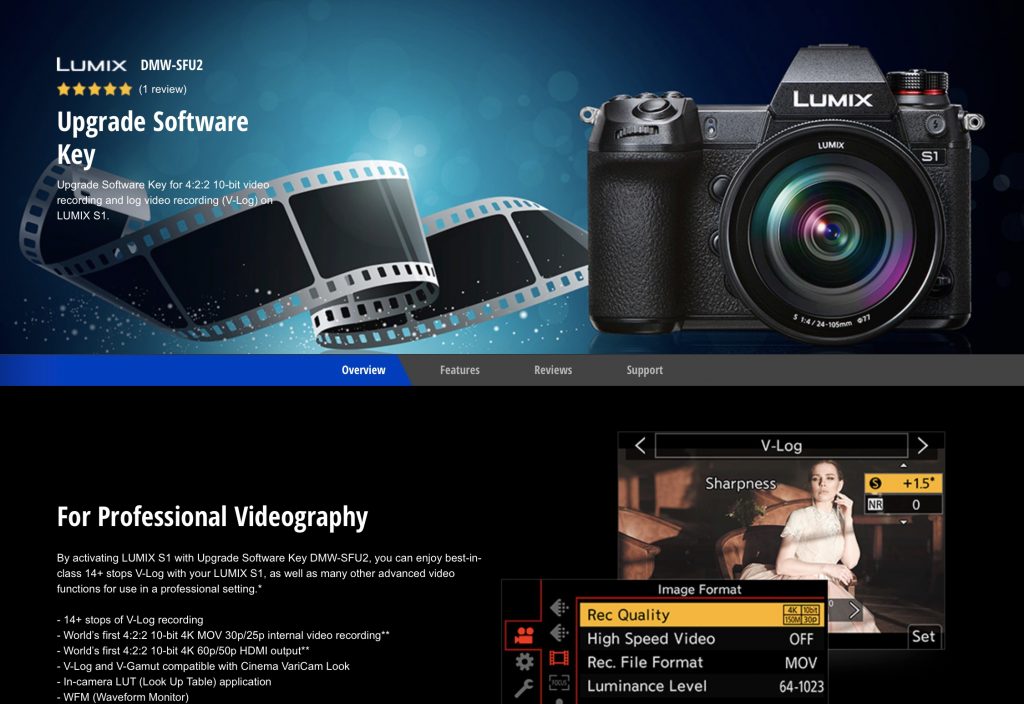Click the LUMIX logo in the header

coord(91,65)
